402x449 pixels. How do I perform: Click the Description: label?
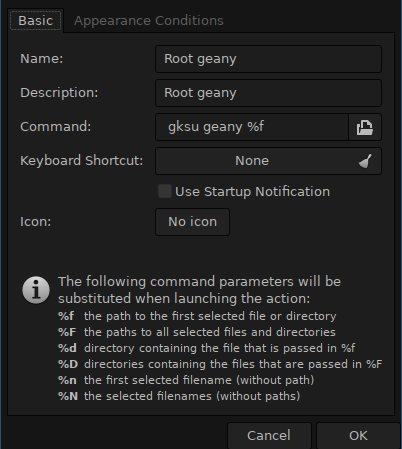pyautogui.click(x=59, y=93)
